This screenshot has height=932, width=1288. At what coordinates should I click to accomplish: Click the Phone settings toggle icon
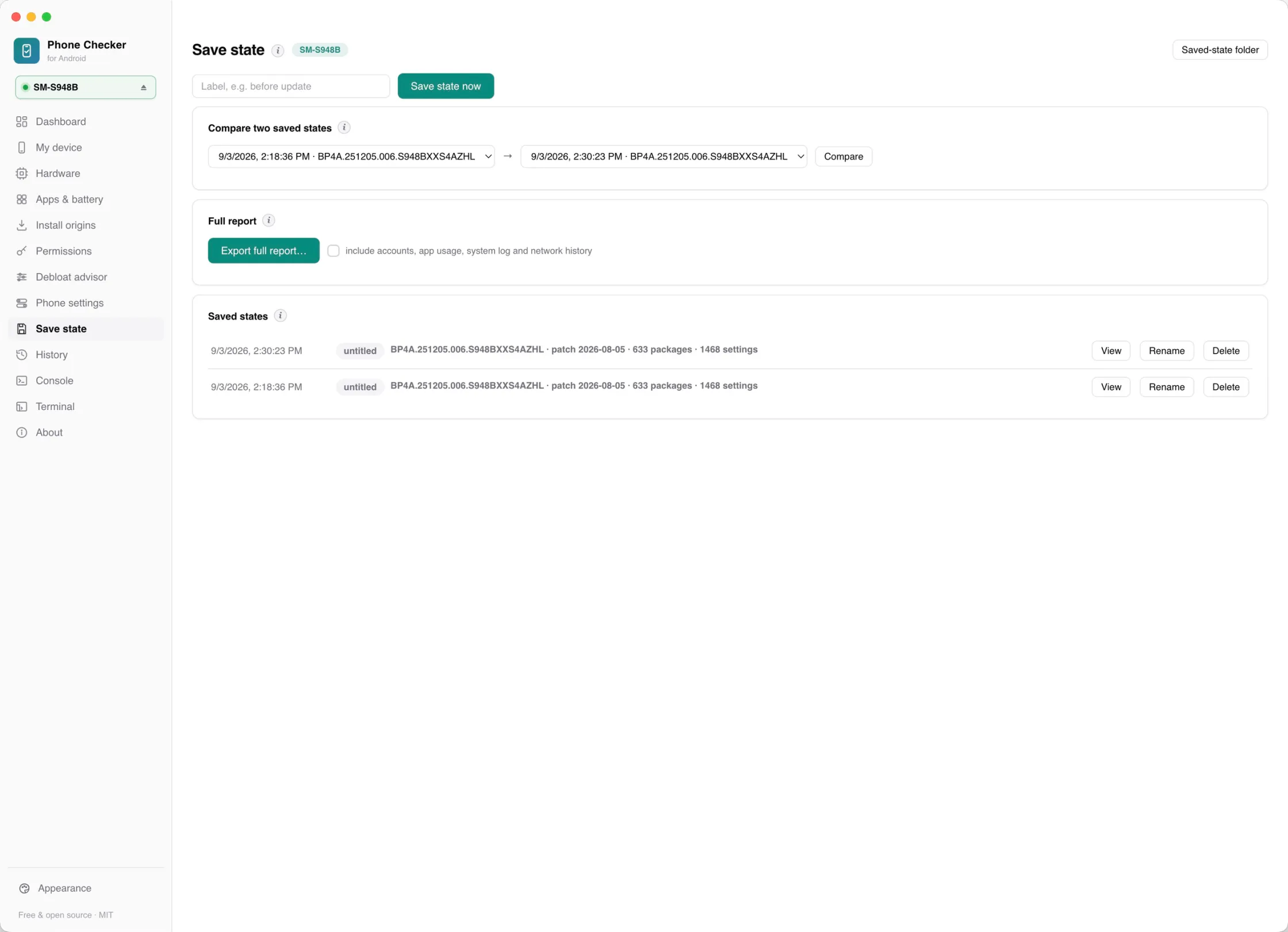point(22,302)
